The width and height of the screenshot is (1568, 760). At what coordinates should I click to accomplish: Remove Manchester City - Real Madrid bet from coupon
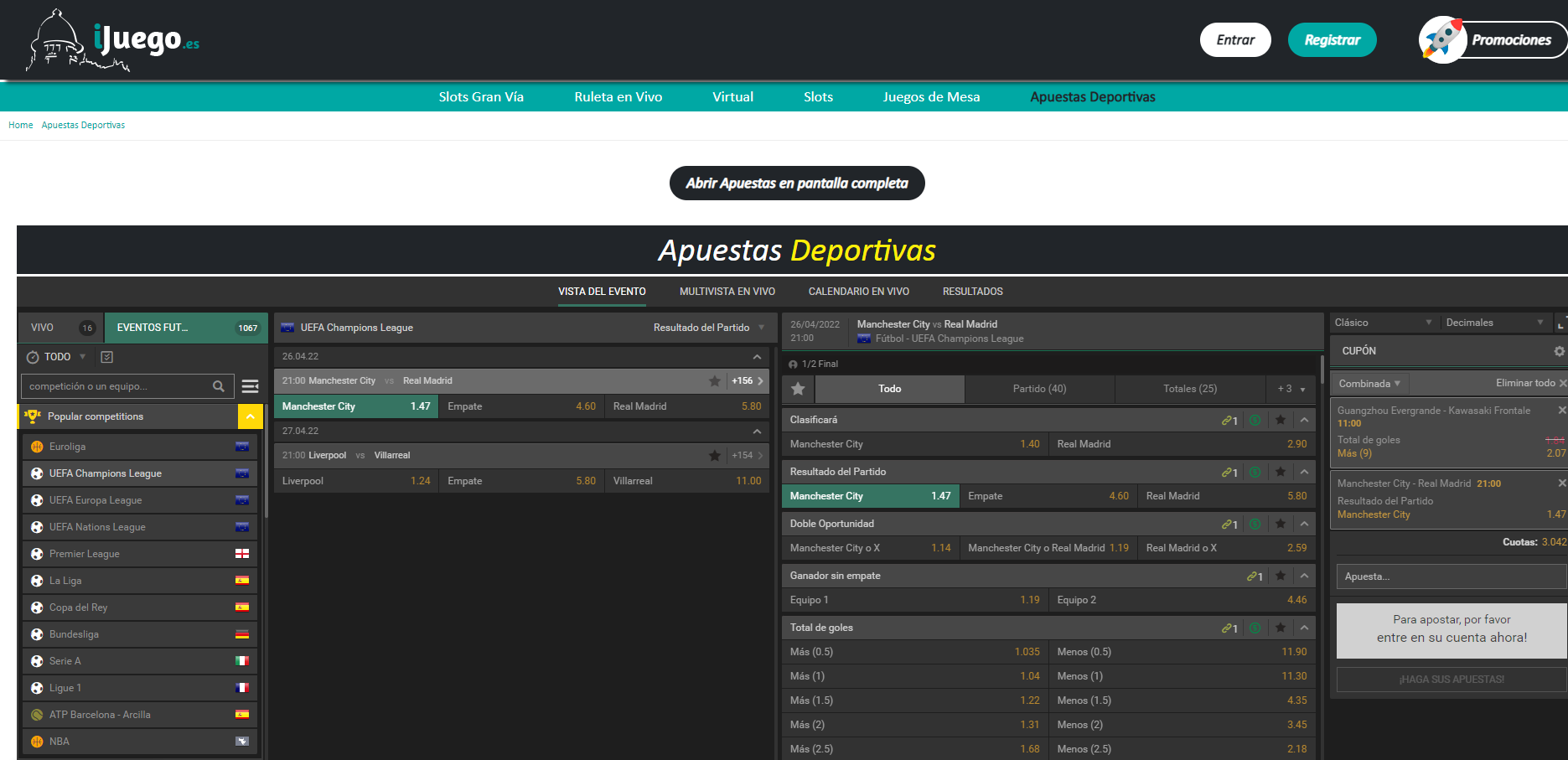tap(1561, 483)
